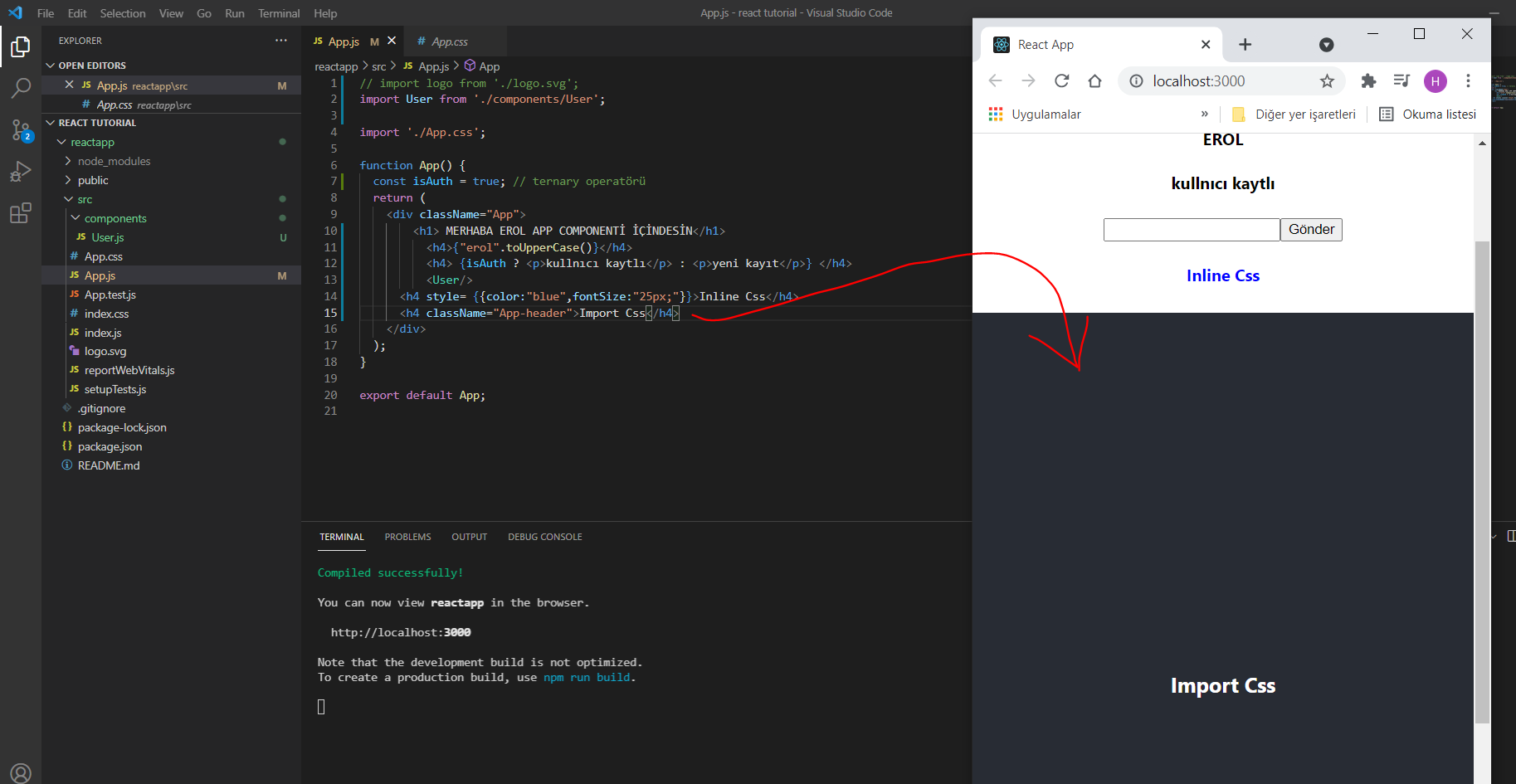
Task: Collapse the Open Editors section
Action: click(x=91, y=66)
